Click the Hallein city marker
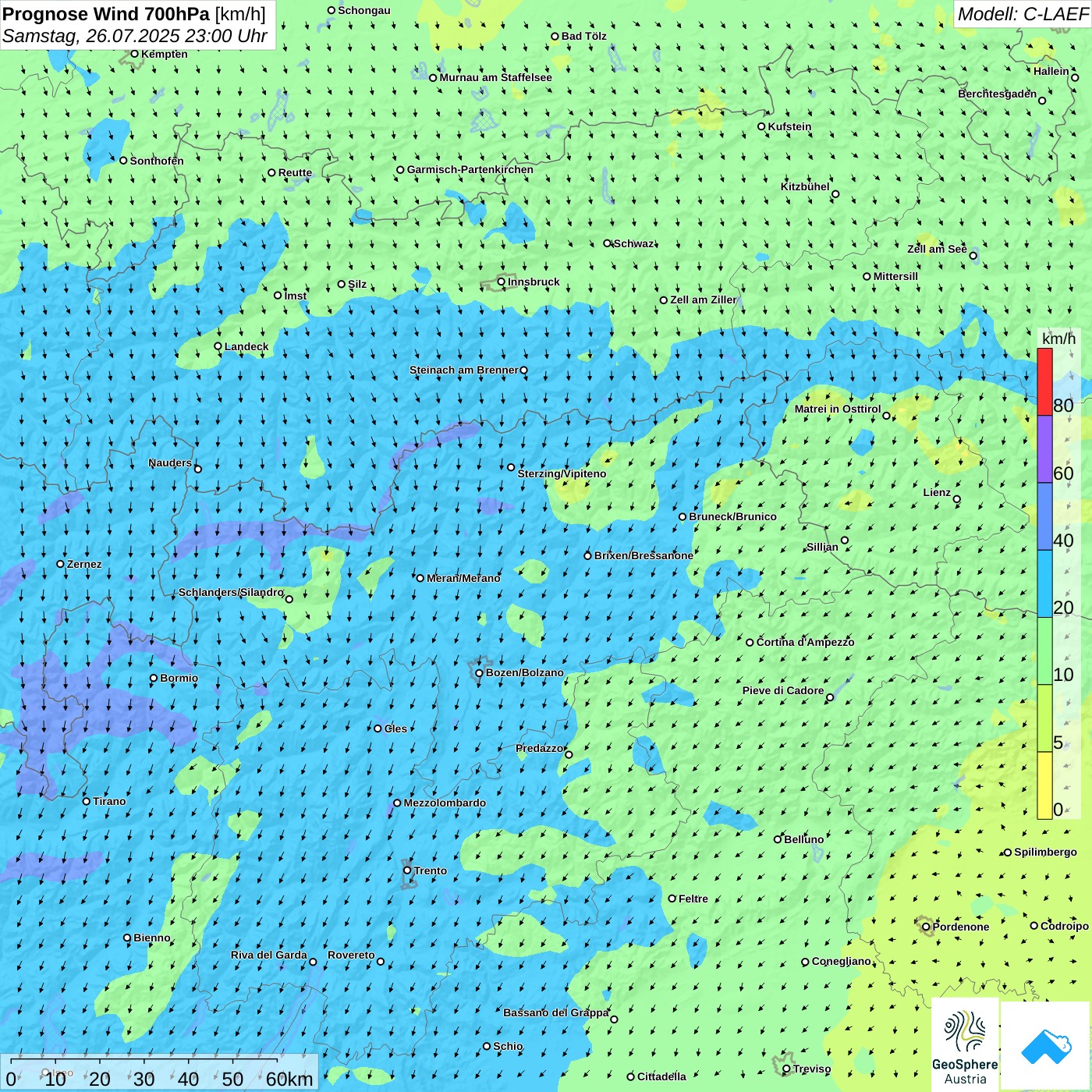 tap(1075, 78)
